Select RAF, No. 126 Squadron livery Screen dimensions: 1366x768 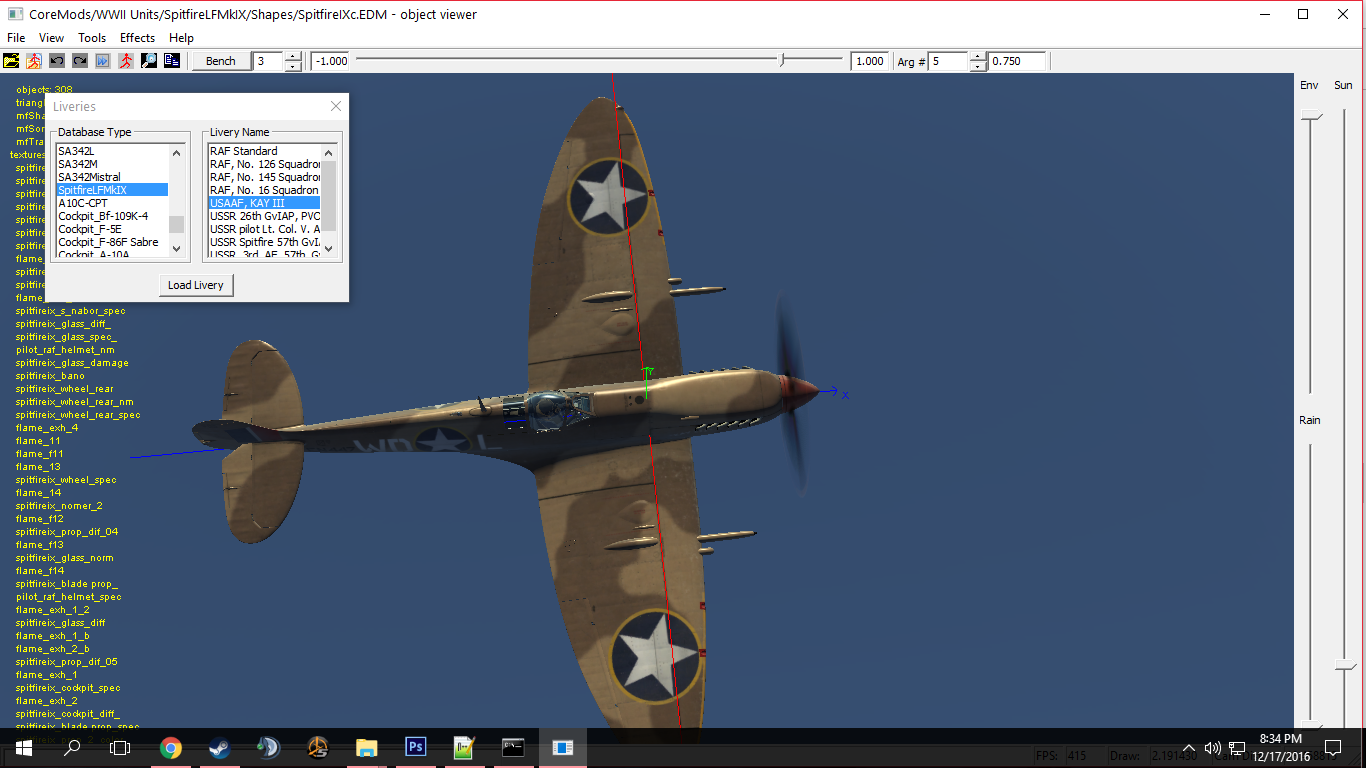pyautogui.click(x=264, y=164)
